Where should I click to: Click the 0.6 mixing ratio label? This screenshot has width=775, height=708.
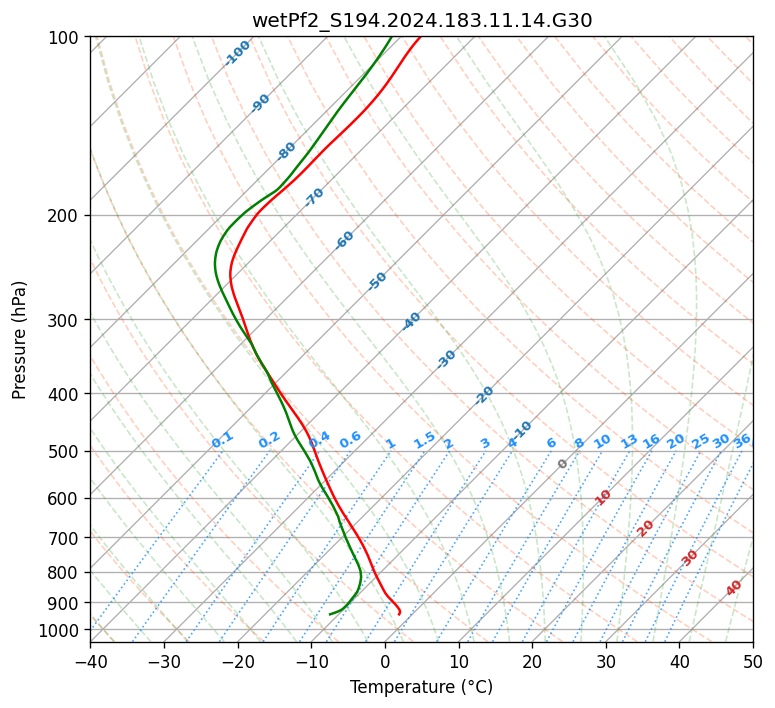pyautogui.click(x=350, y=440)
